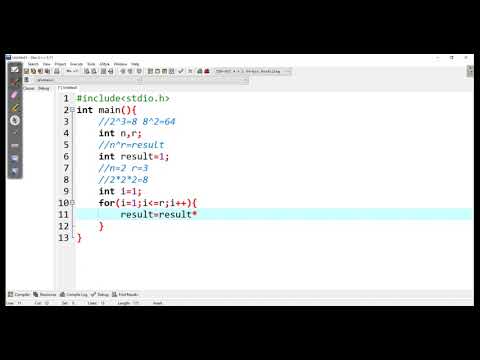The width and height of the screenshot is (480, 360).
Task: Open the (globals) class dropdown
Action: pyautogui.click(x=88, y=80)
